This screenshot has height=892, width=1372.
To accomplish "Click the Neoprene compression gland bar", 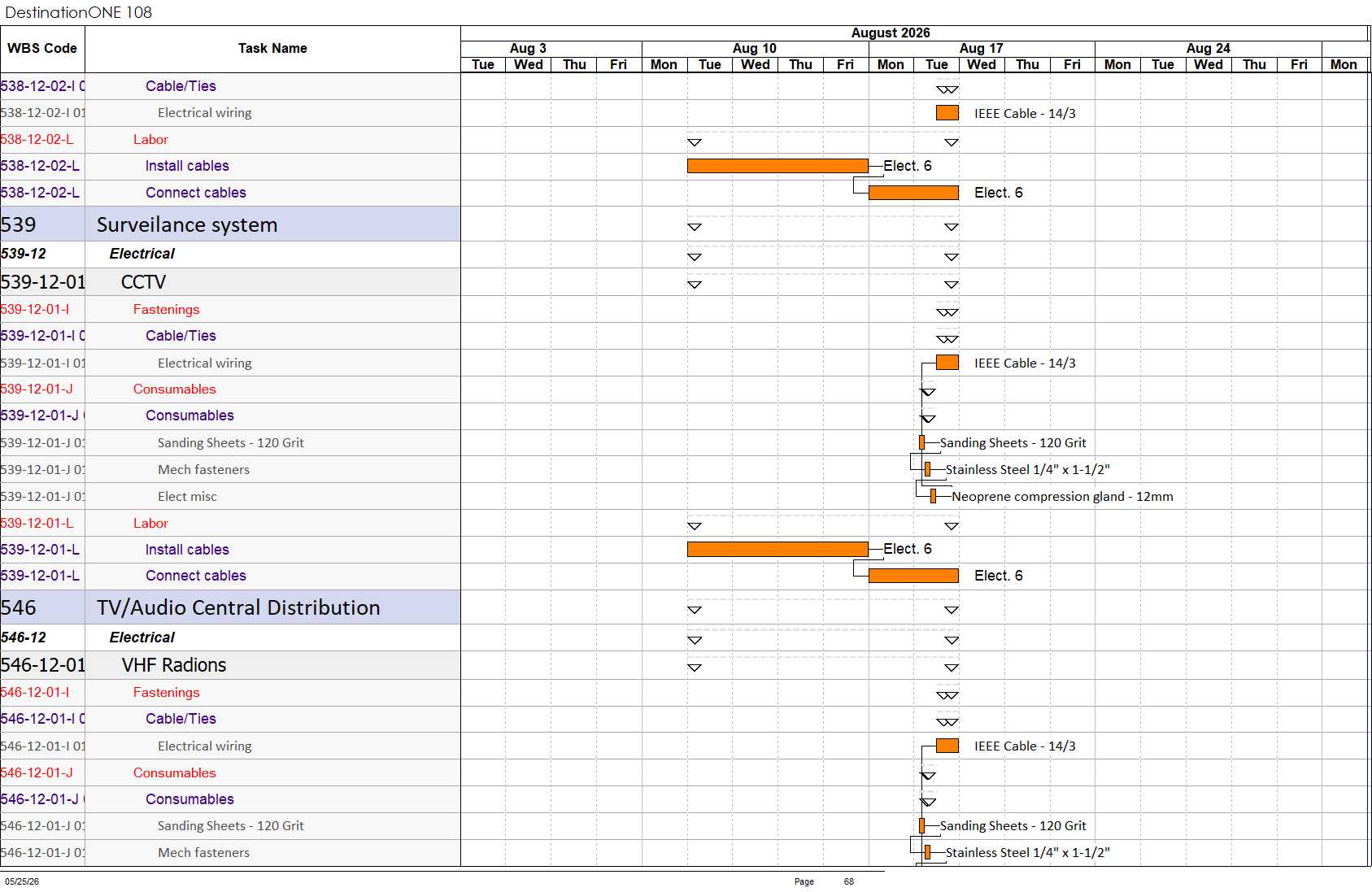I will 933,496.
